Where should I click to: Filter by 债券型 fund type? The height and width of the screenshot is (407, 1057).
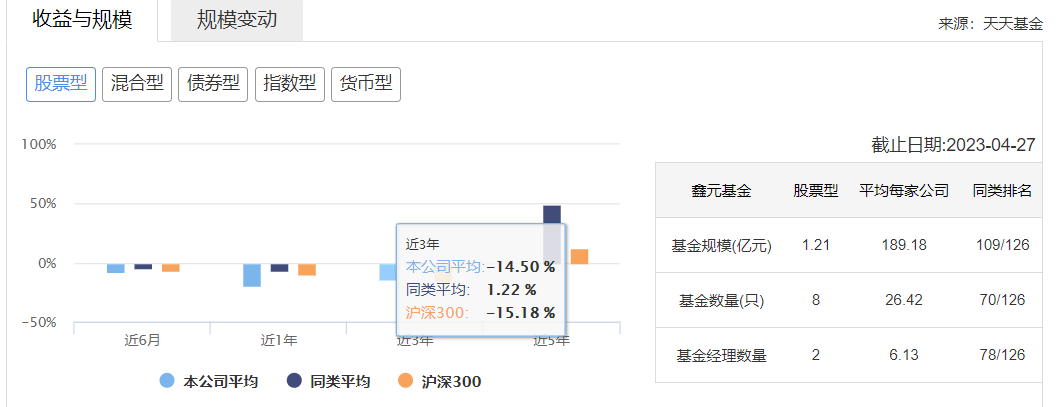pyautogui.click(x=213, y=84)
